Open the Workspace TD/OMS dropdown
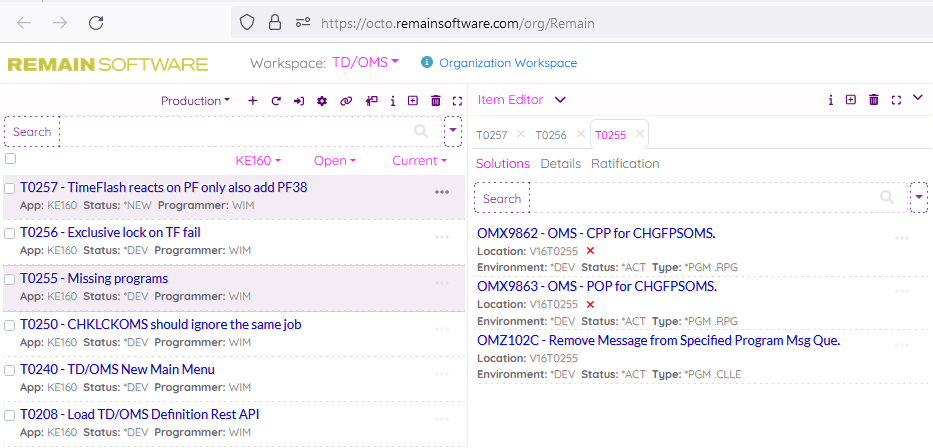The image size is (933, 448). tap(365, 62)
